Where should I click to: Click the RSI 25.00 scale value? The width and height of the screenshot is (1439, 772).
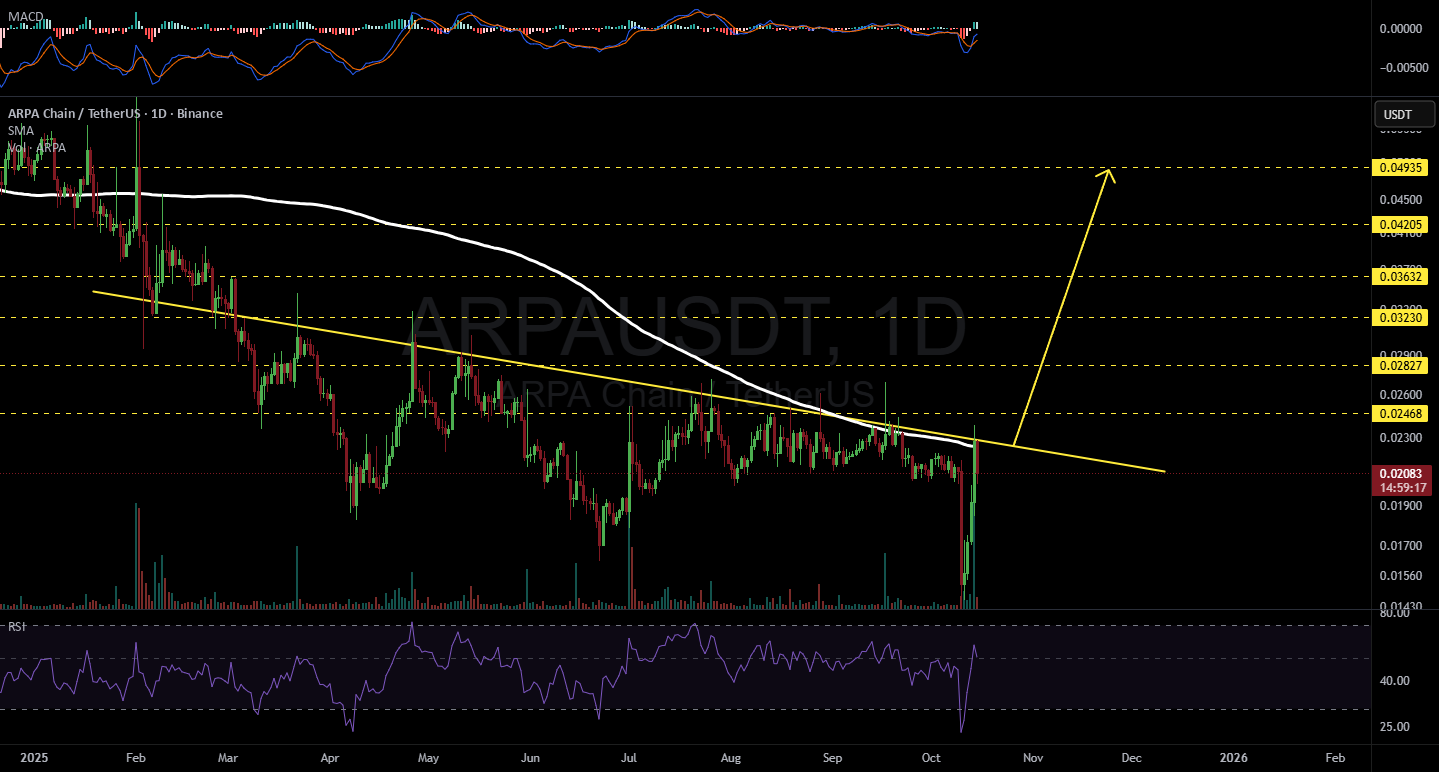point(1396,726)
